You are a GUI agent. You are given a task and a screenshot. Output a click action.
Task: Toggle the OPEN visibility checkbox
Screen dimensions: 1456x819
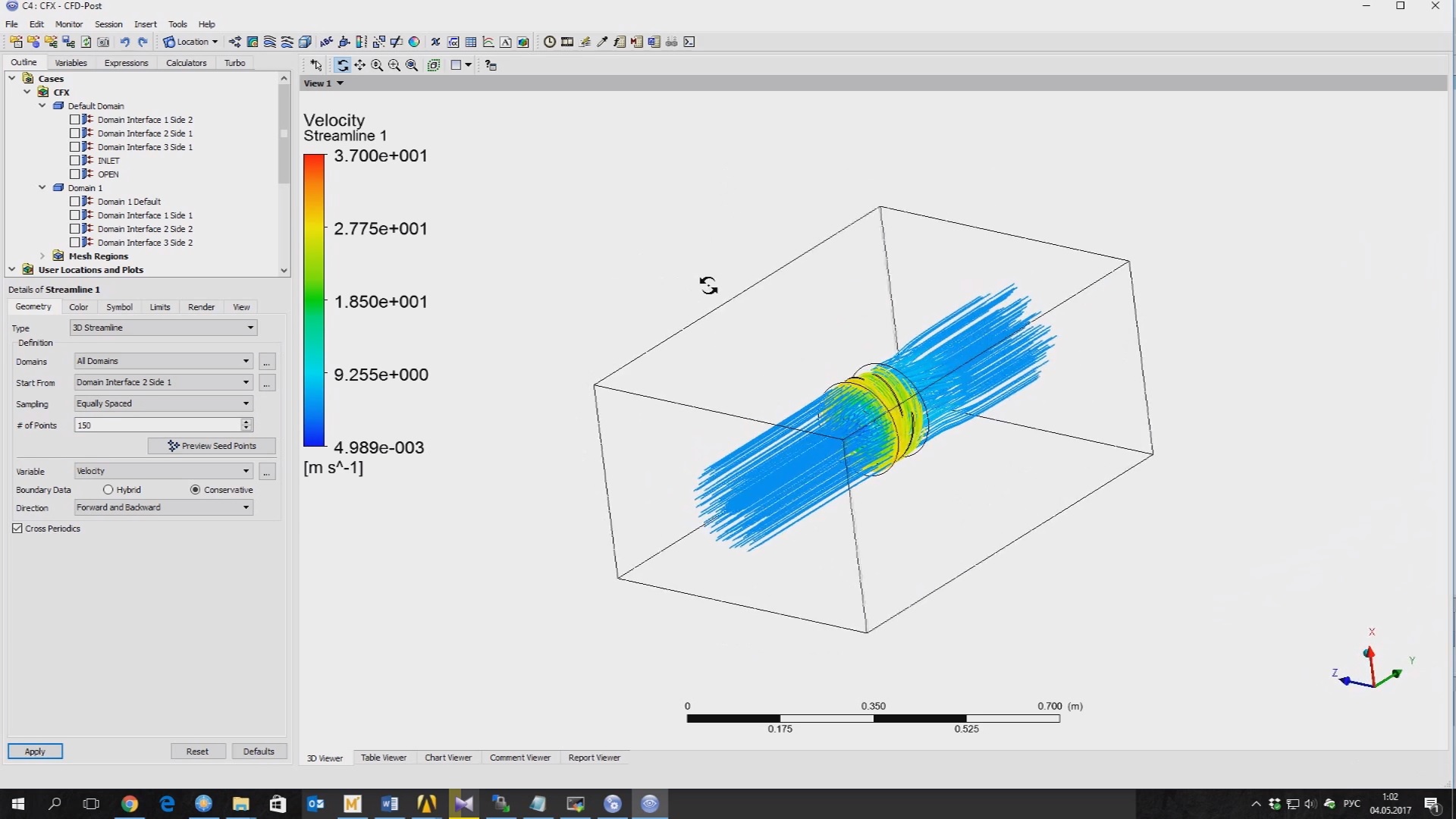click(74, 174)
